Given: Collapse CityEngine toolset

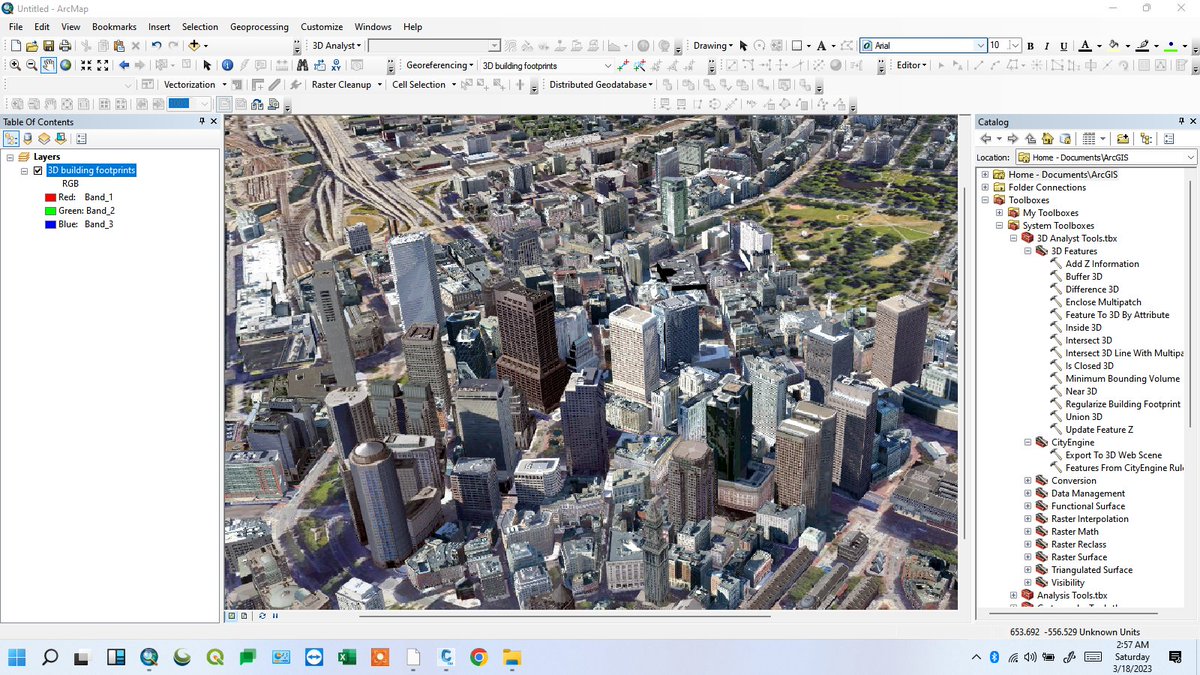Looking at the screenshot, I should (x=1027, y=442).
